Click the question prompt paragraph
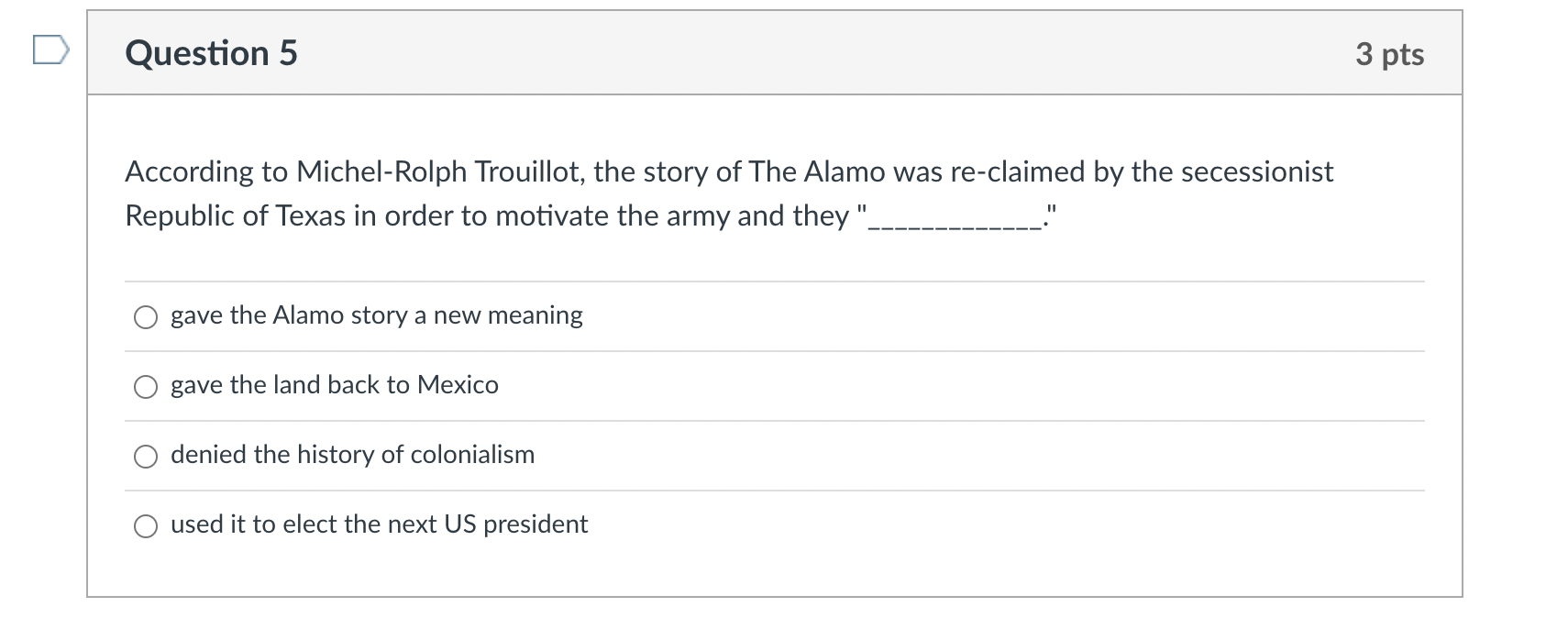This screenshot has width=1568, height=640. [x=729, y=193]
